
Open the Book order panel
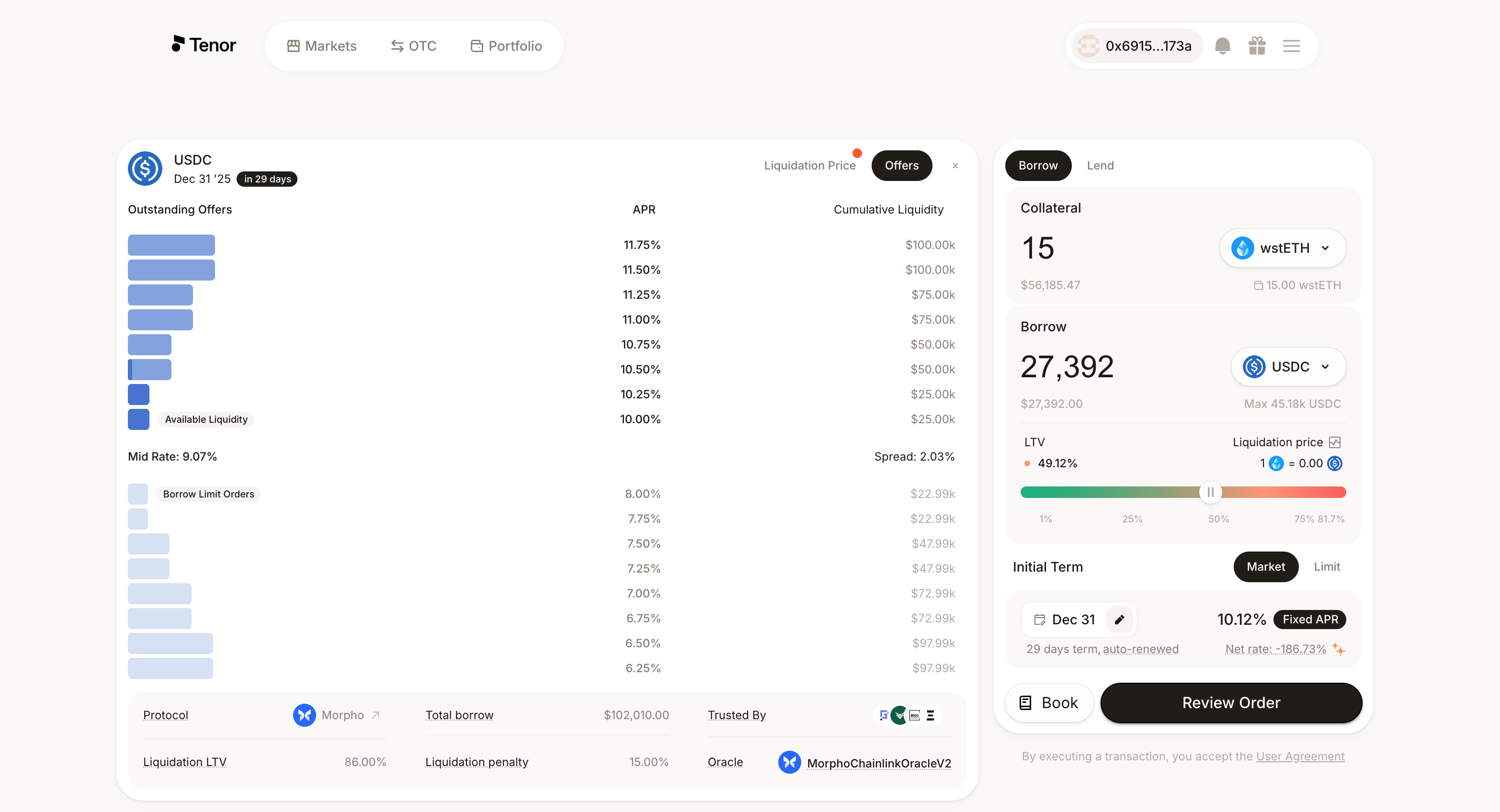pyautogui.click(x=1049, y=702)
